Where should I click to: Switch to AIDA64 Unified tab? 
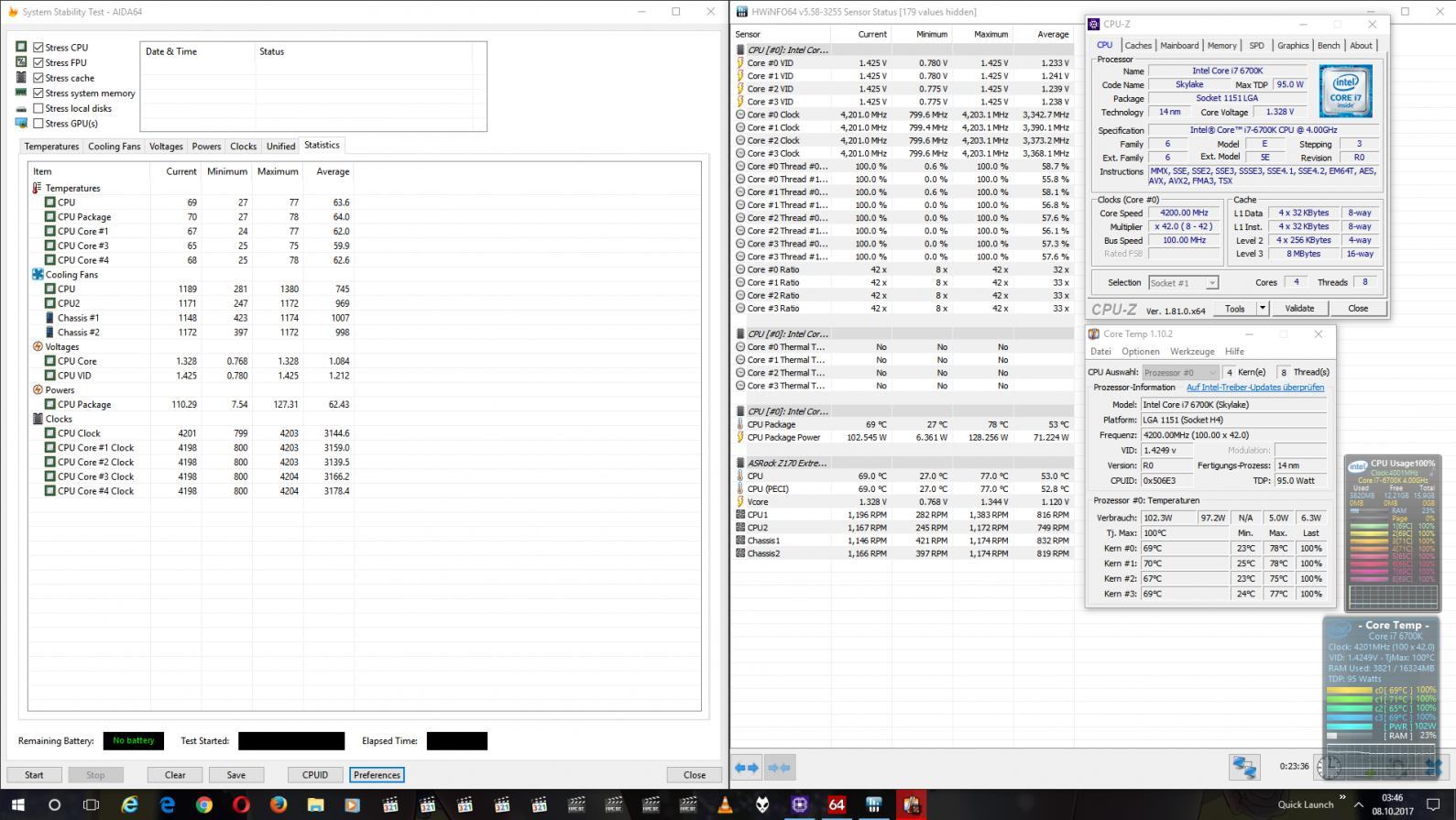pos(280,147)
